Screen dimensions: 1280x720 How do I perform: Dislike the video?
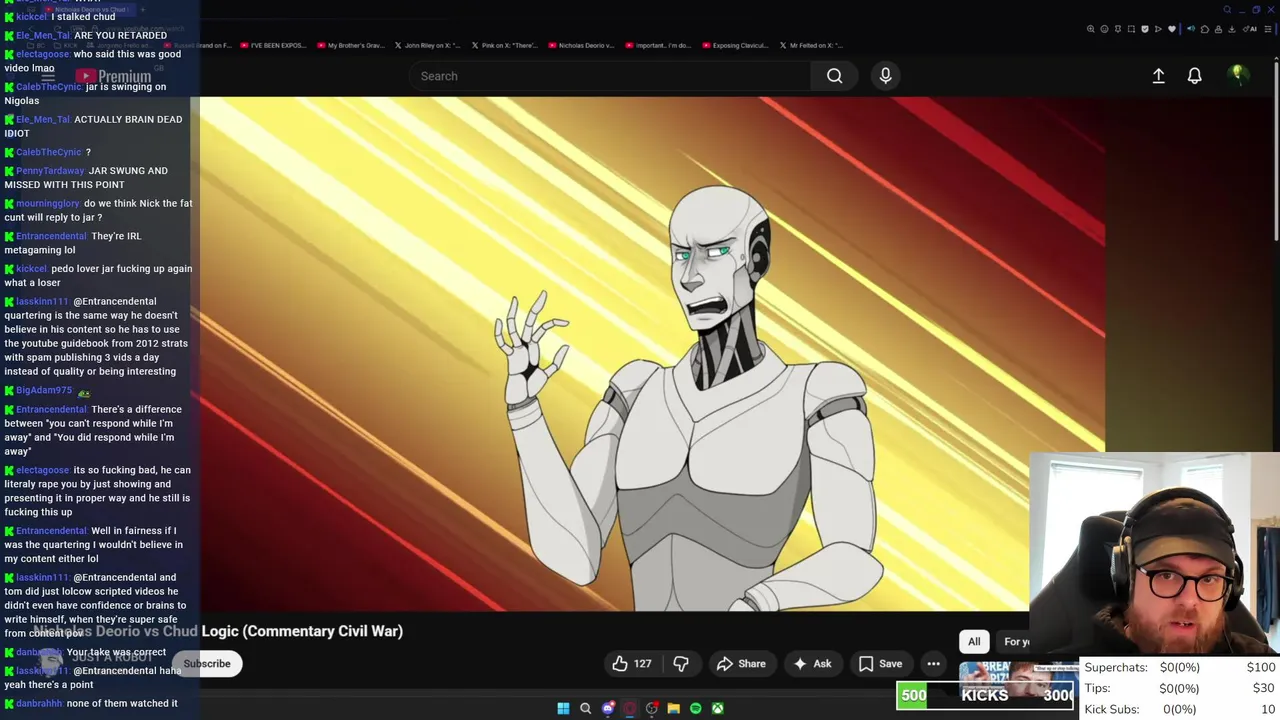point(681,664)
